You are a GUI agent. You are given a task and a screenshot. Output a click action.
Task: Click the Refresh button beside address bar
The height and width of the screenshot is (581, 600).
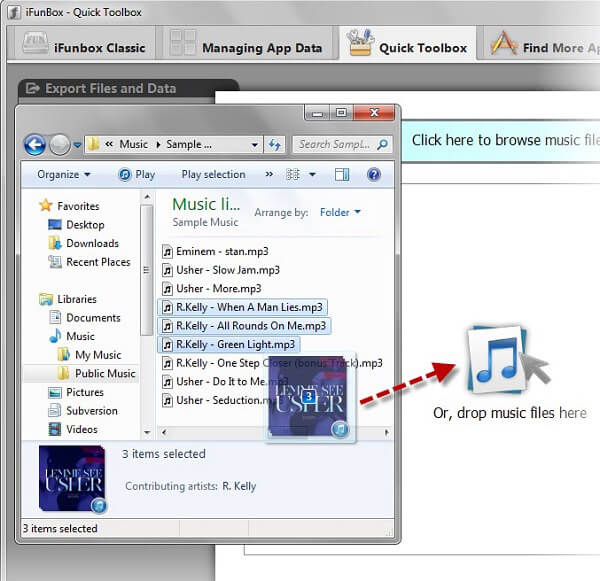tap(275, 145)
